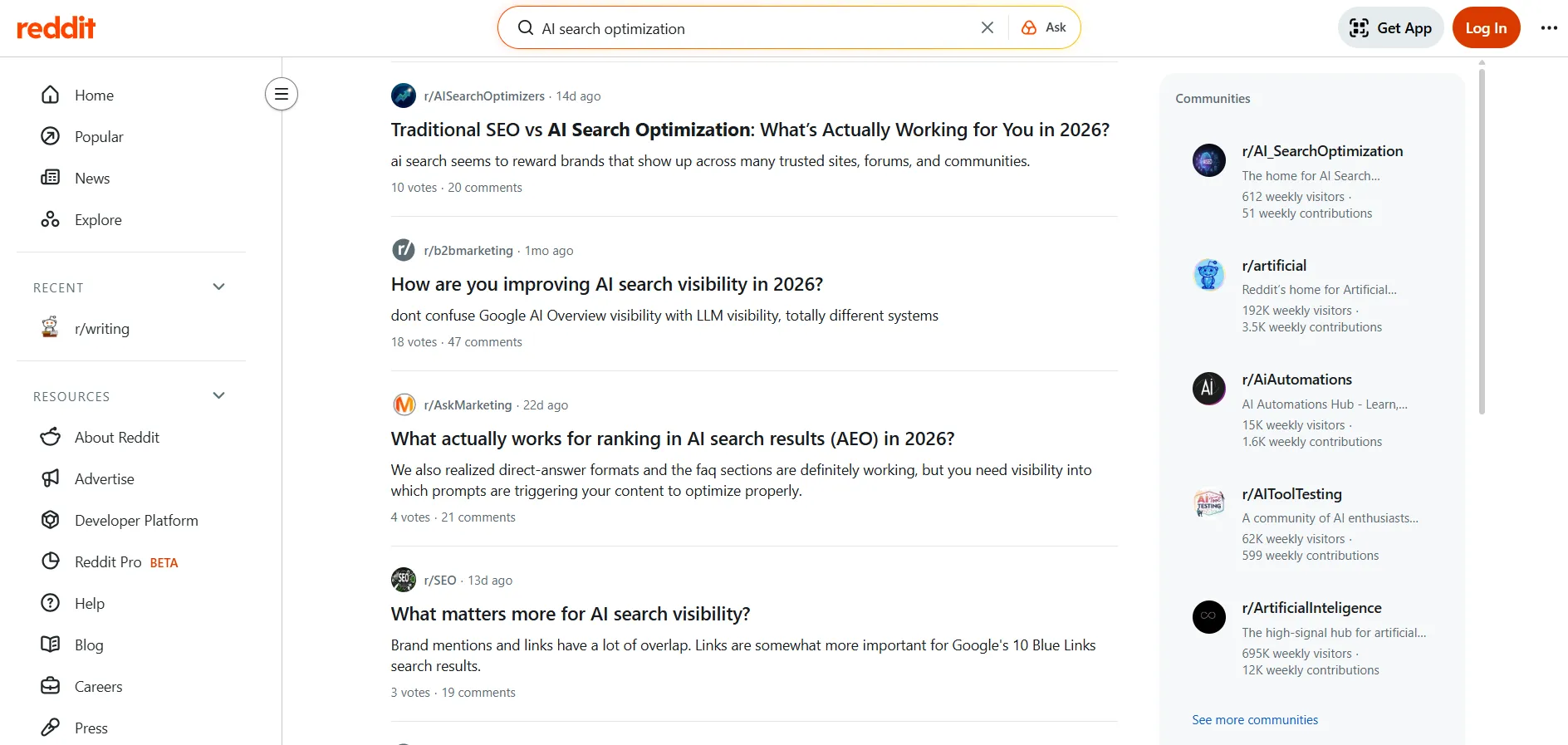The height and width of the screenshot is (745, 1568).
Task: Click the r/AiAutomations AI avatar
Action: point(1208,388)
